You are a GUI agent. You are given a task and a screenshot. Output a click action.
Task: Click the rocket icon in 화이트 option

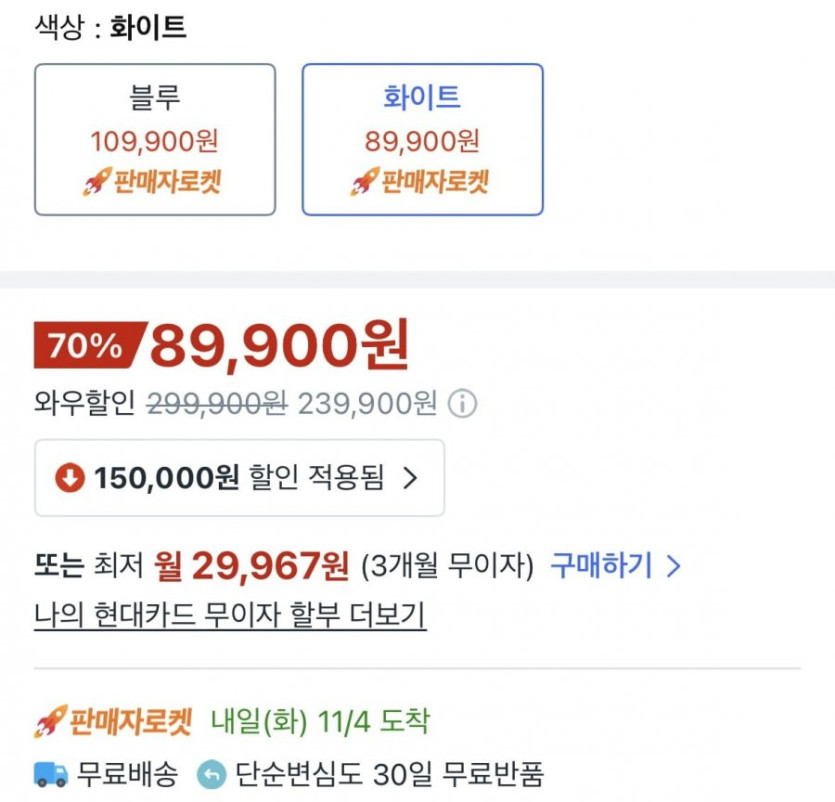pos(363,183)
